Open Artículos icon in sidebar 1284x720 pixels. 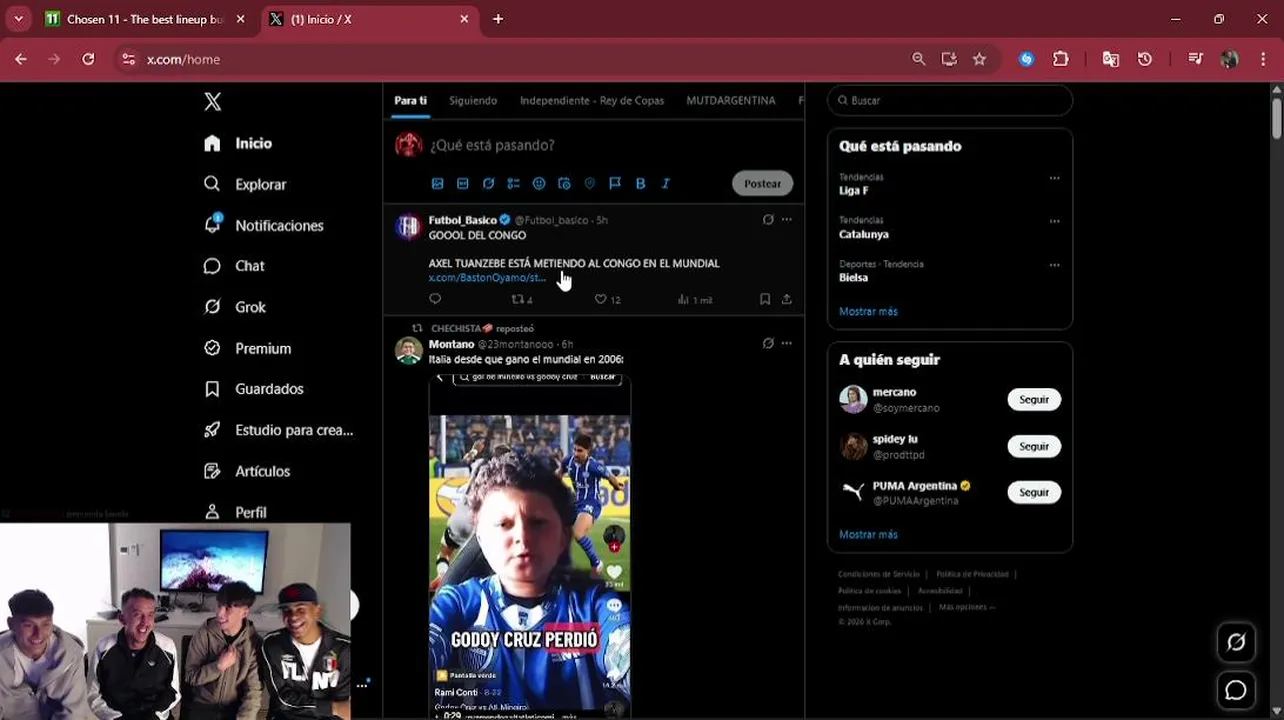coord(212,471)
